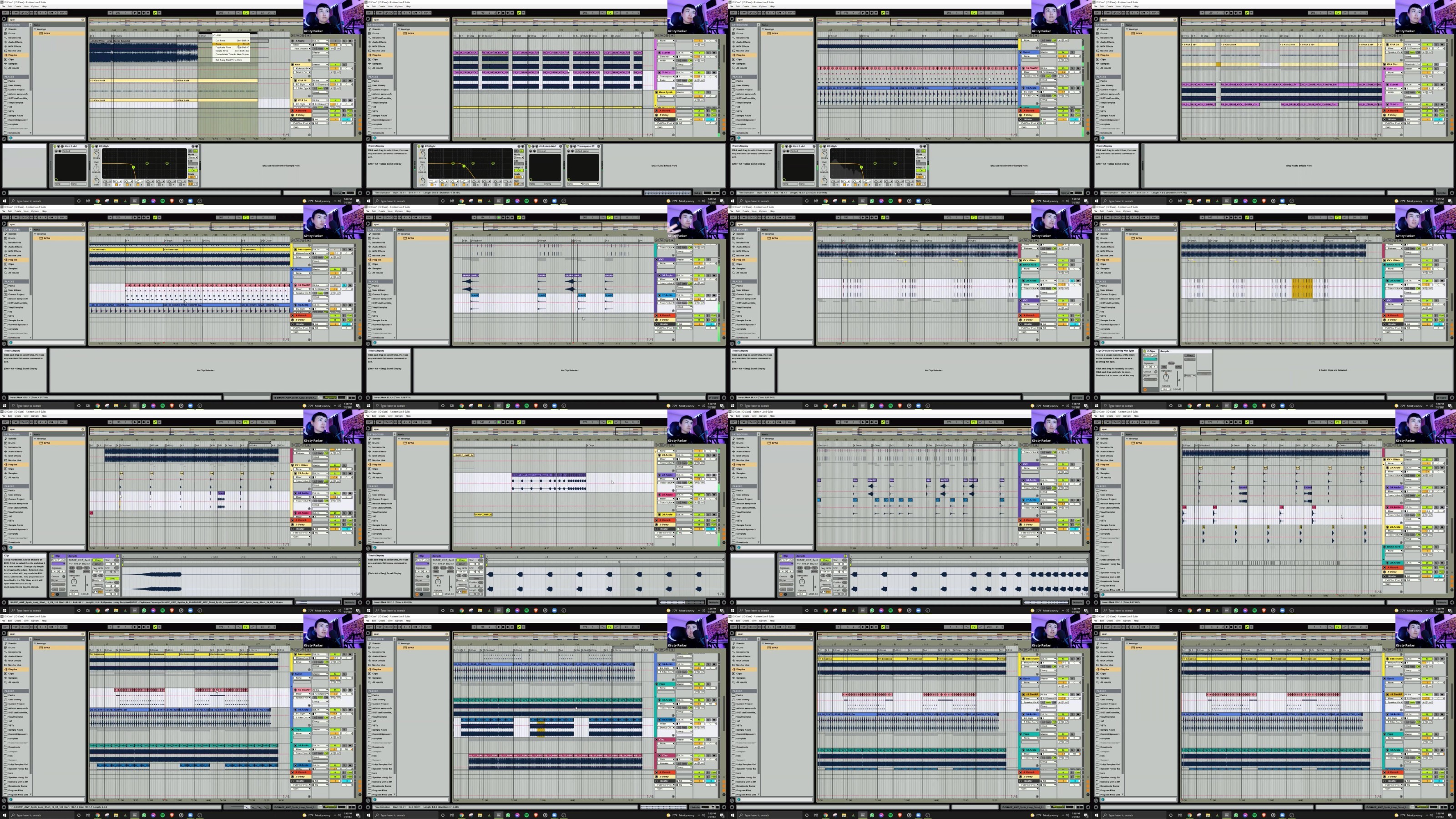
Task: Clear the 'span' search, Copy-menu frame
Action: click(82, 20)
